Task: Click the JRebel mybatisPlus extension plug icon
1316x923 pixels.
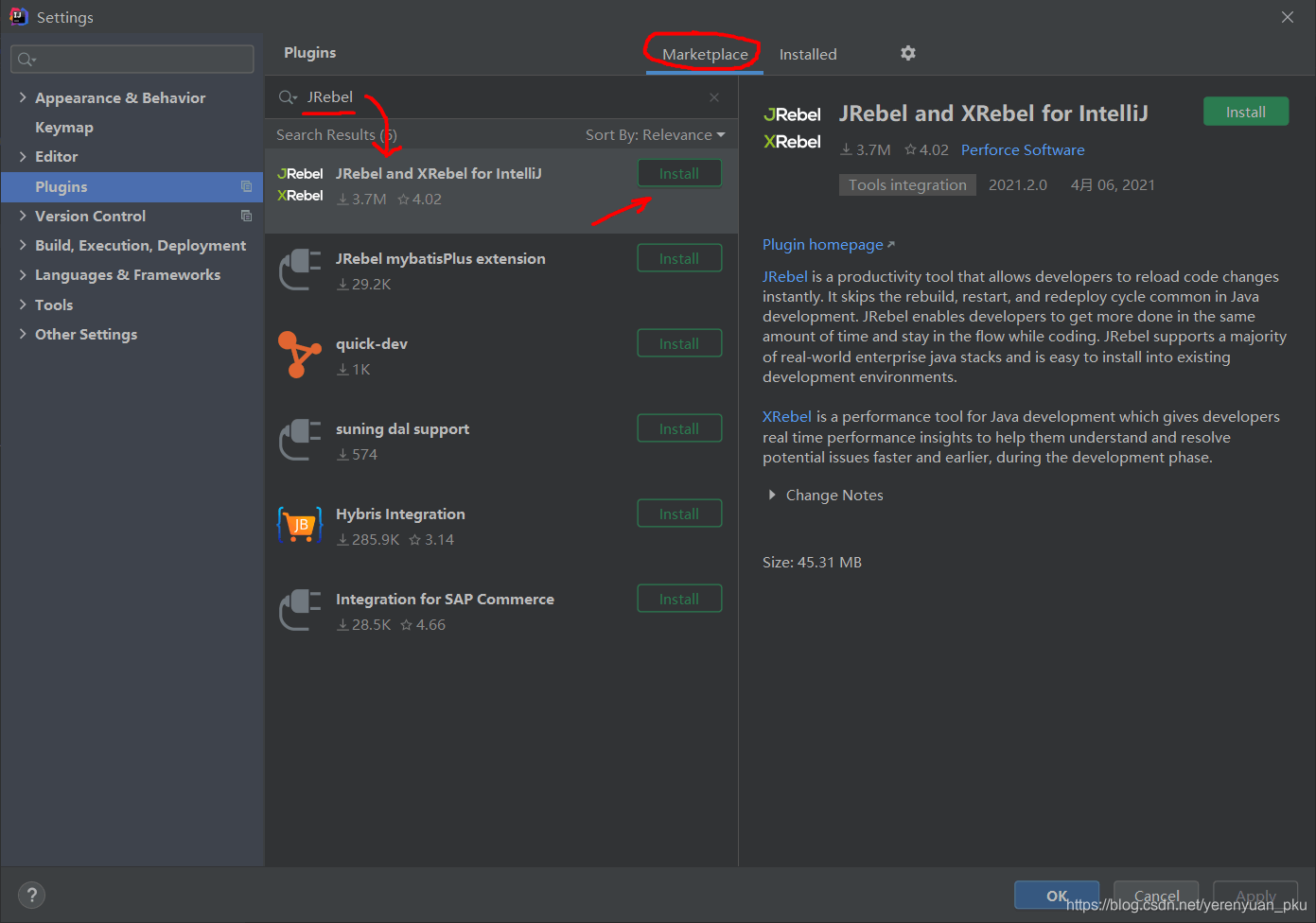Action: 300,270
